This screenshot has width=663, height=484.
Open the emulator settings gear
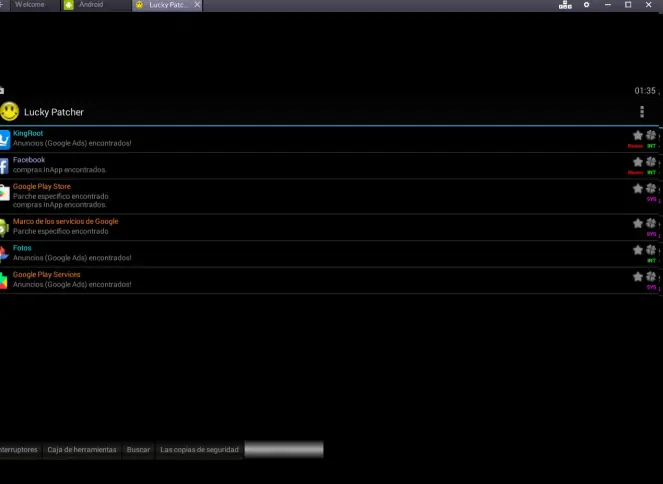(x=586, y=5)
